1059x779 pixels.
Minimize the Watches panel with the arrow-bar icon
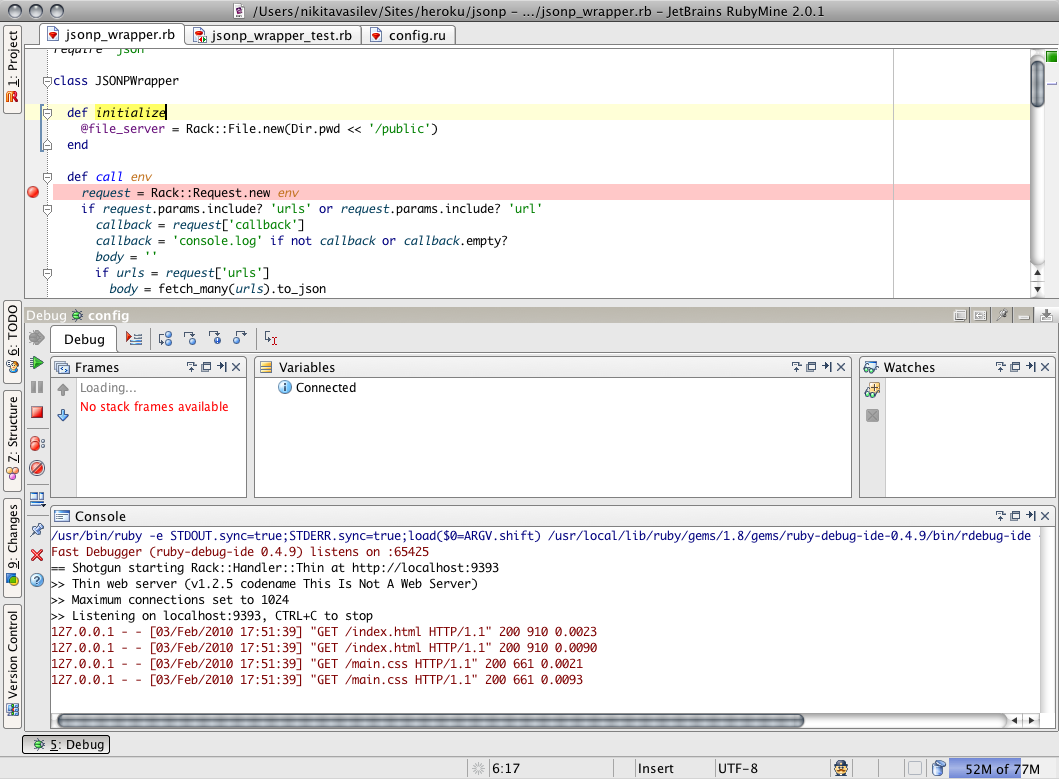[1031, 367]
